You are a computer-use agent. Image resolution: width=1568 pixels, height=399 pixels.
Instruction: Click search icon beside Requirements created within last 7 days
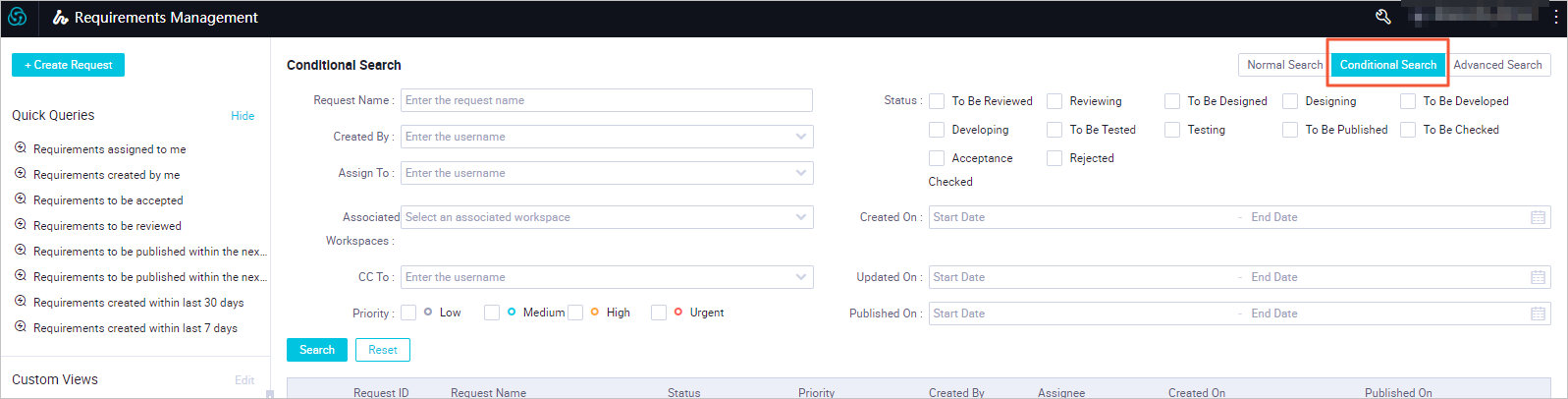point(21,327)
